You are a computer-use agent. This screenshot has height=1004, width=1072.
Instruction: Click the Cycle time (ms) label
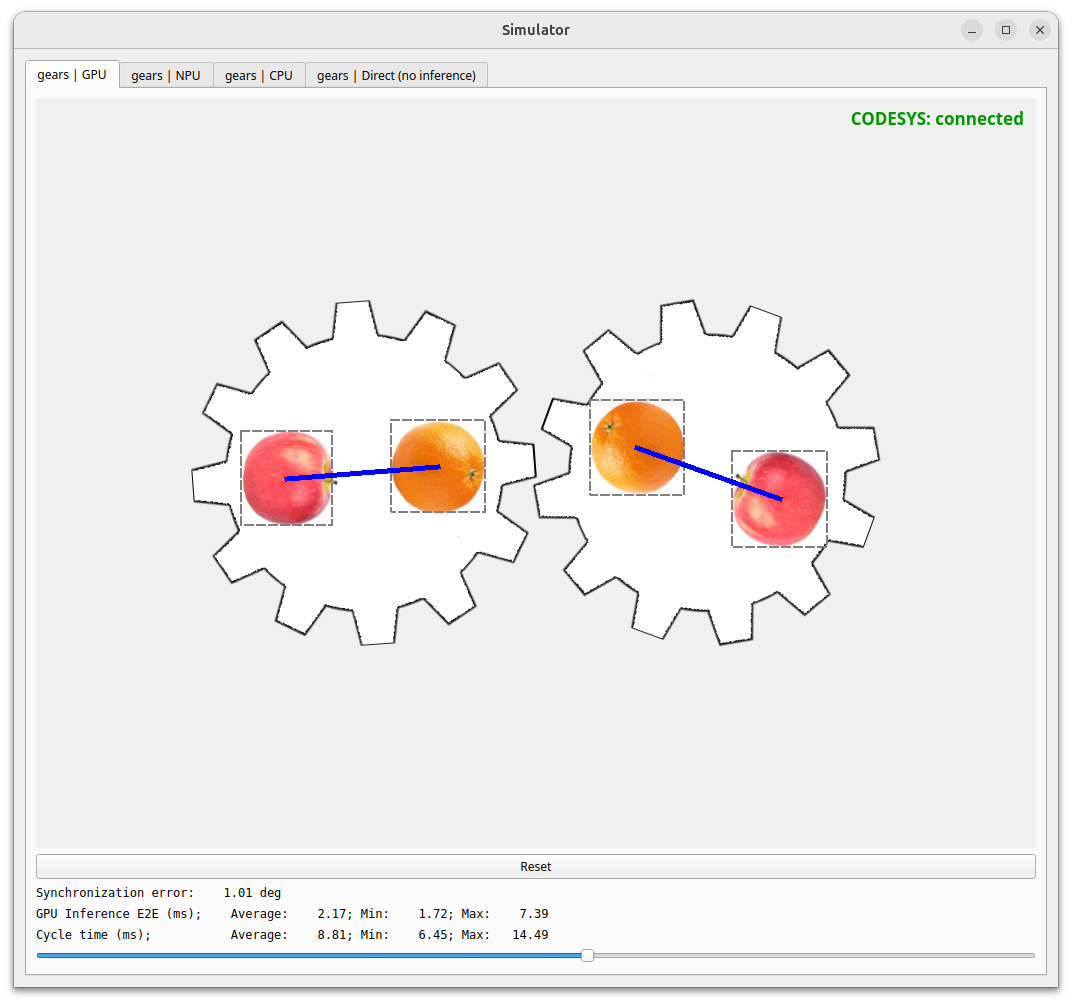[94, 935]
